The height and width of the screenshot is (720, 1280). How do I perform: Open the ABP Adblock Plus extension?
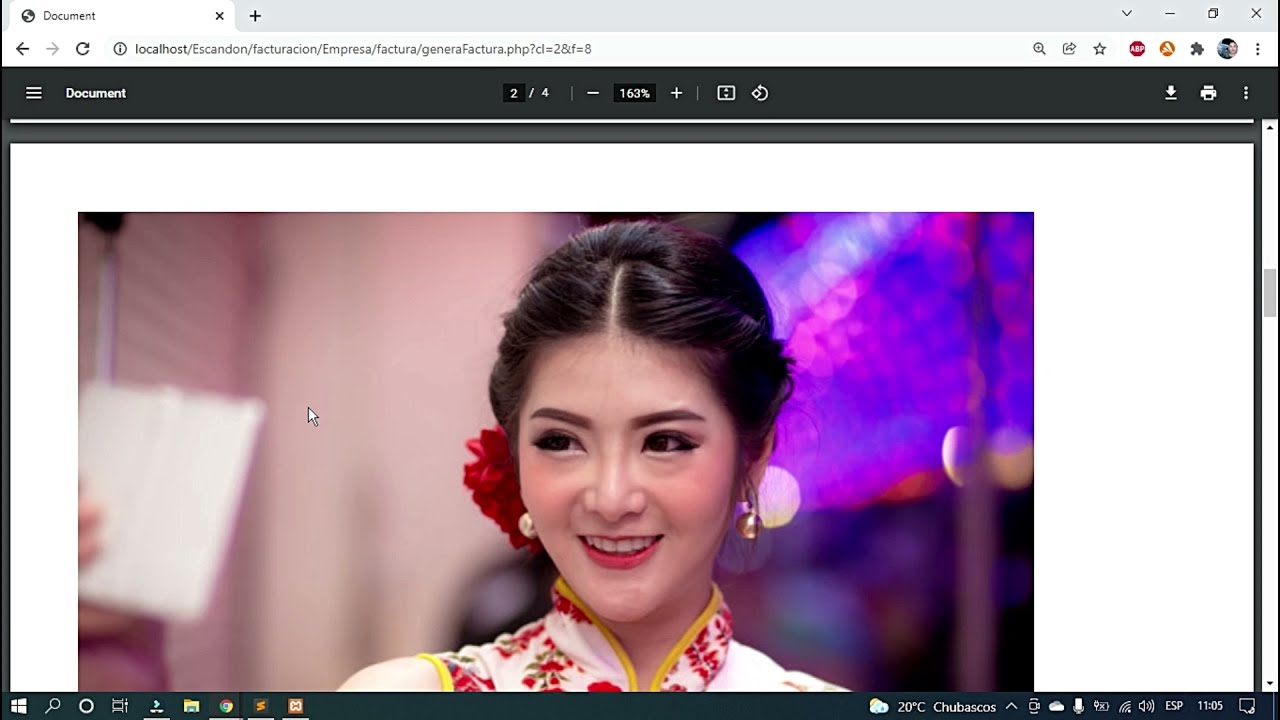pos(1137,48)
